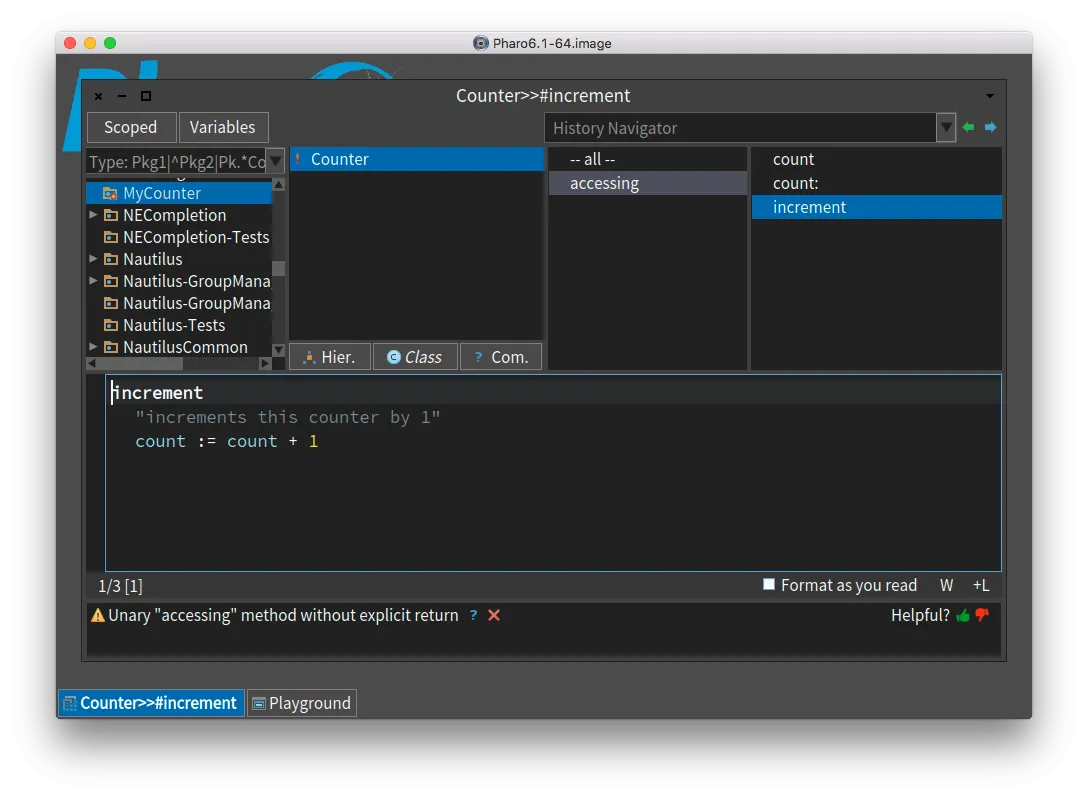The image size is (1088, 799).
Task: Toggle the Hier. hierarchy view button
Action: pyautogui.click(x=330, y=356)
